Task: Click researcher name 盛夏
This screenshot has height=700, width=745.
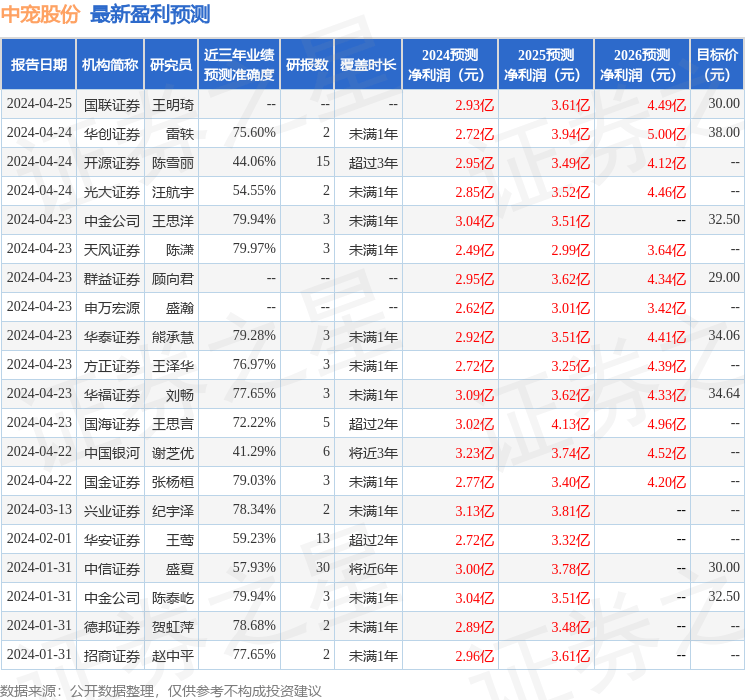Action: point(180,569)
